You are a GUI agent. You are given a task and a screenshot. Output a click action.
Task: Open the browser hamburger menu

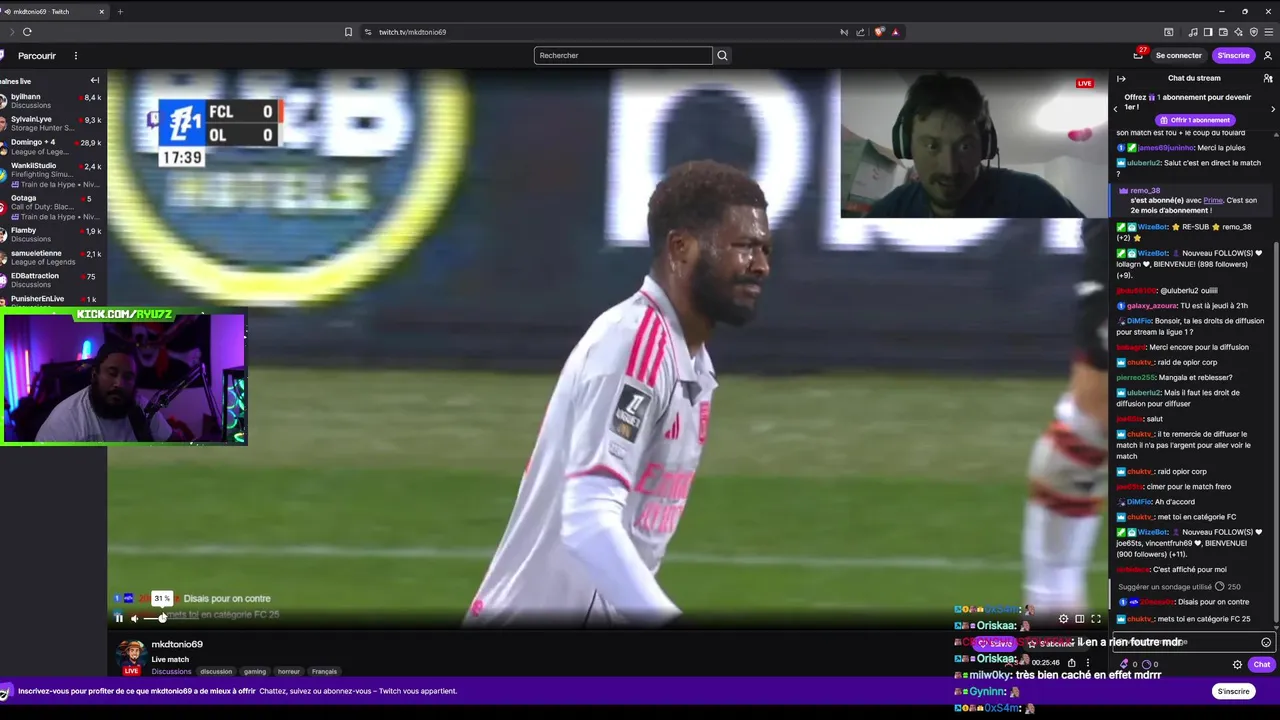(1268, 32)
